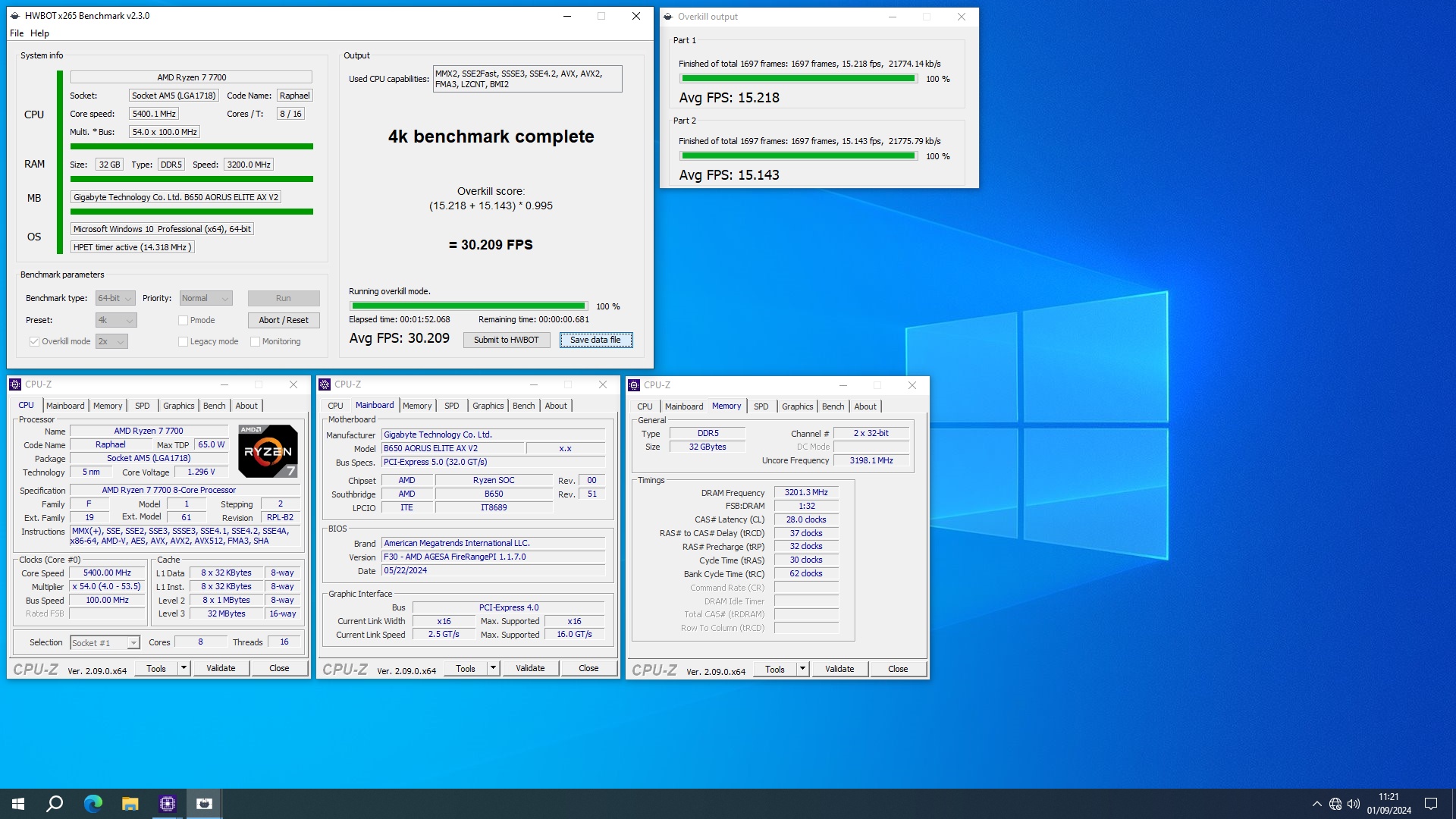Screen dimensions: 1456x819
Task: Open the notification center icon
Action: 1431,804
